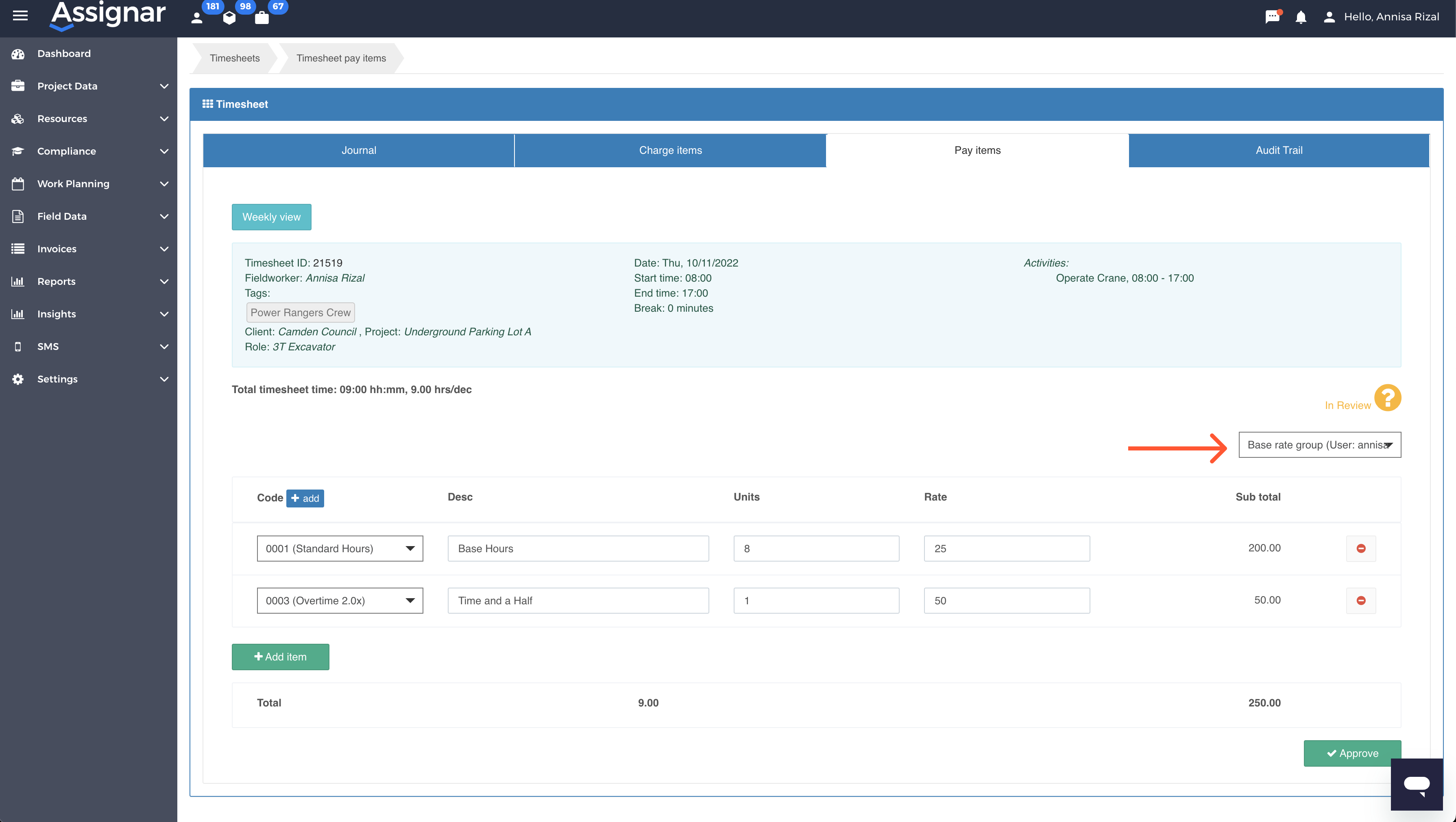The width and height of the screenshot is (1456, 822).
Task: Click the Add item button
Action: (x=280, y=657)
